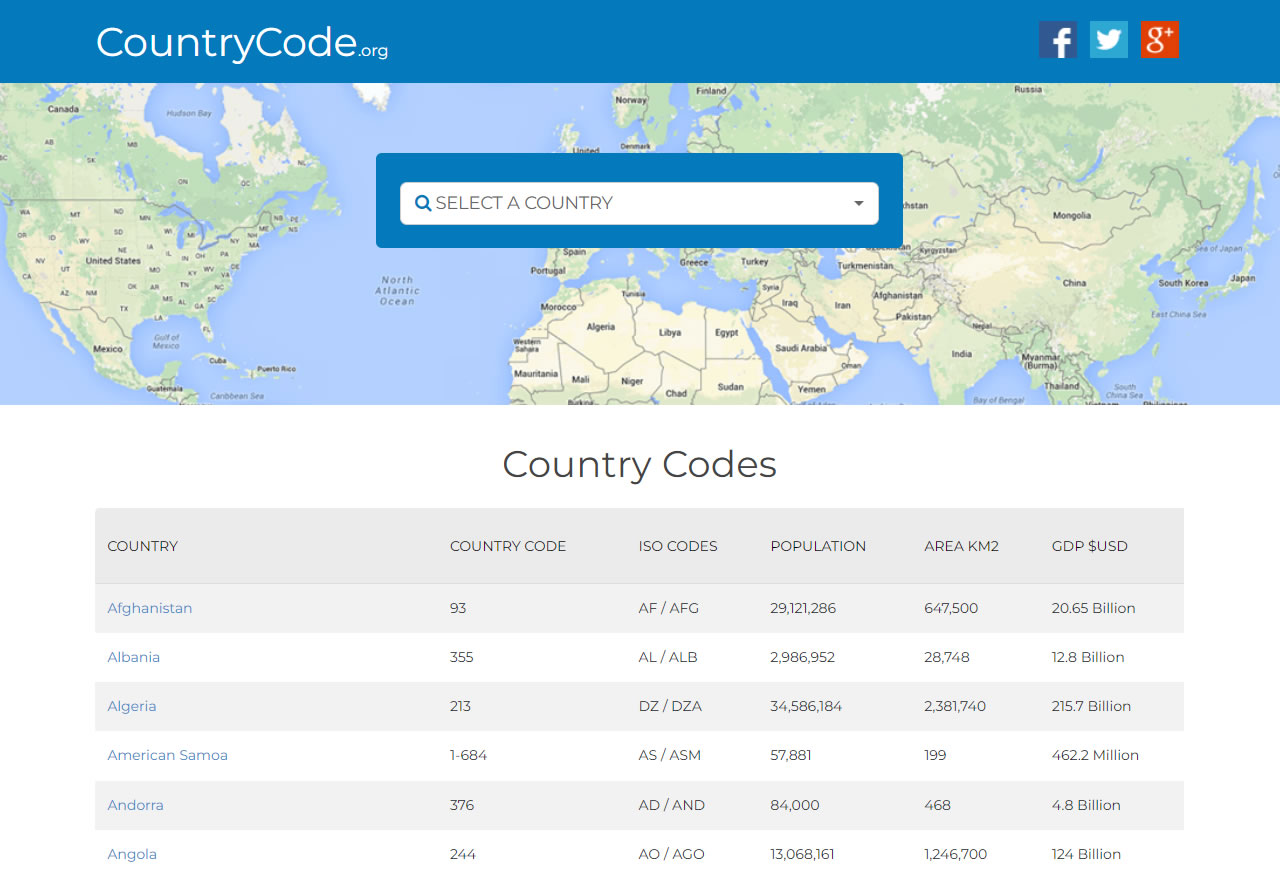1280x873 pixels.
Task: Click the Country column header
Action: coord(143,546)
